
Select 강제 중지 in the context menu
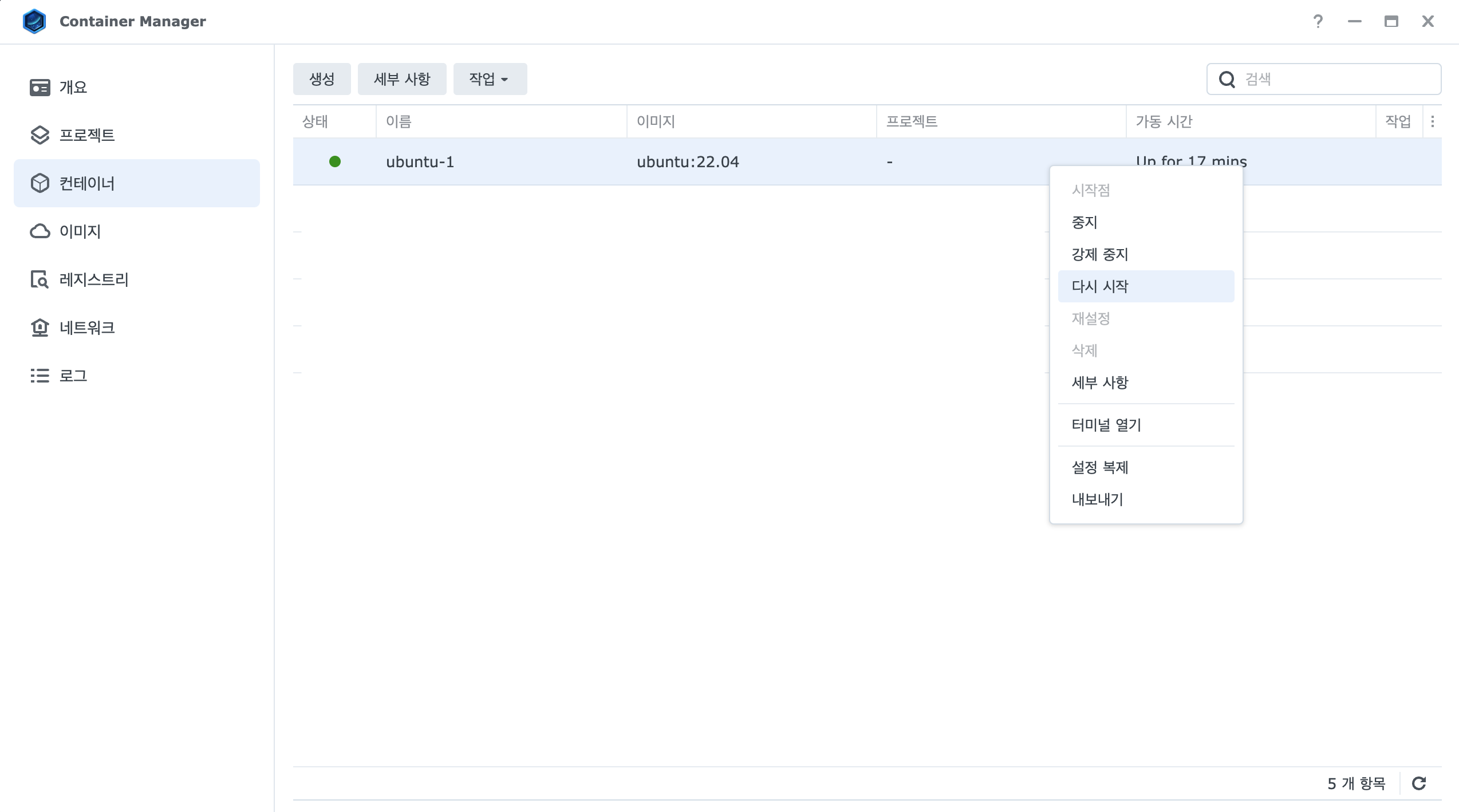point(1099,254)
